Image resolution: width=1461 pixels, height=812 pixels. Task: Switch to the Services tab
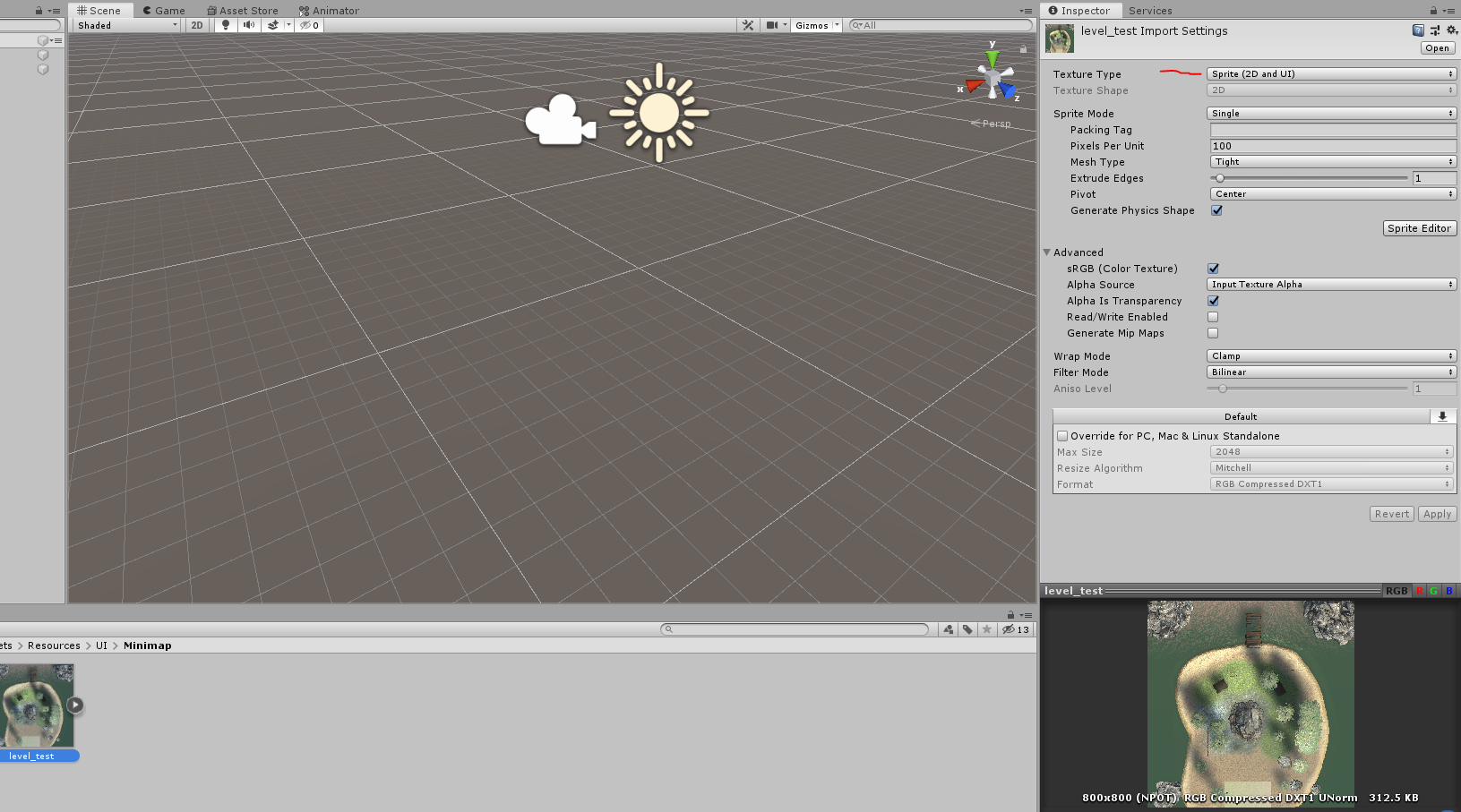click(x=1150, y=11)
